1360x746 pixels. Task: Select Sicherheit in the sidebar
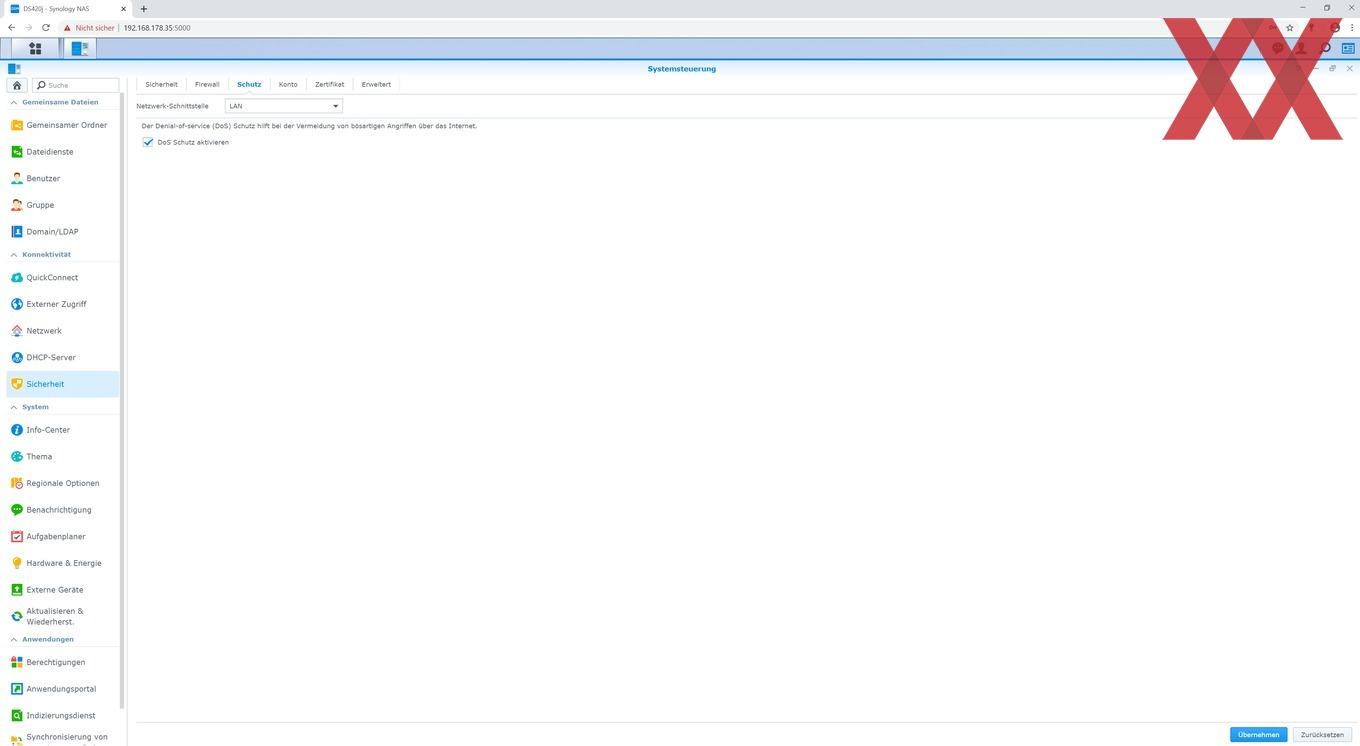pyautogui.click(x=63, y=384)
